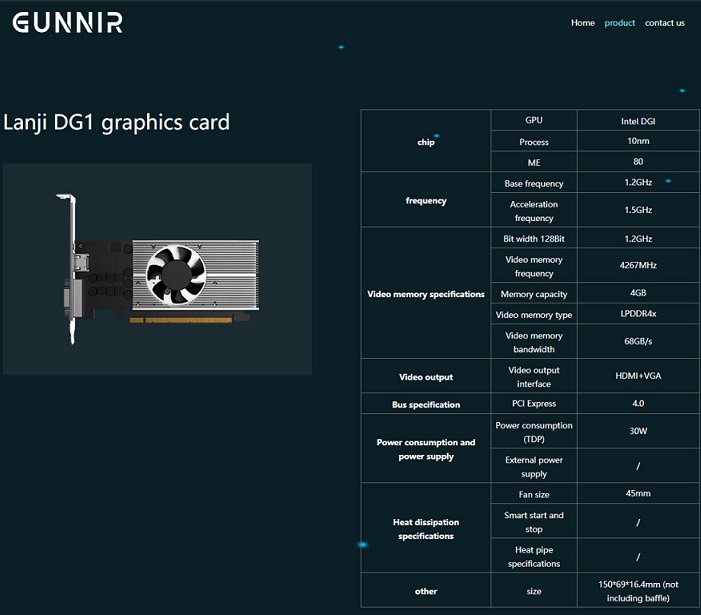The width and height of the screenshot is (701, 615).
Task: Click the 150*69*16.4mm dimensions value
Action: point(638,591)
